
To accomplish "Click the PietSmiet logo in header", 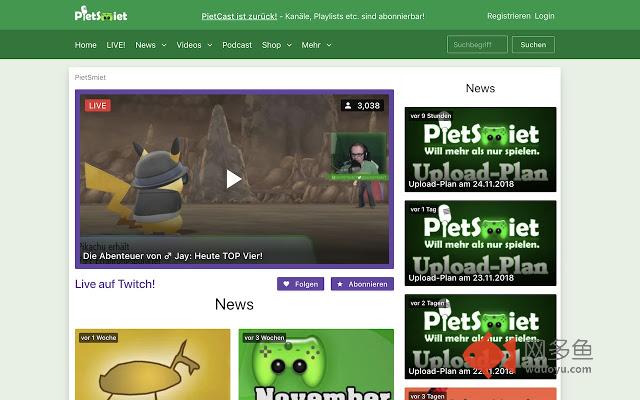I will coord(101,14).
